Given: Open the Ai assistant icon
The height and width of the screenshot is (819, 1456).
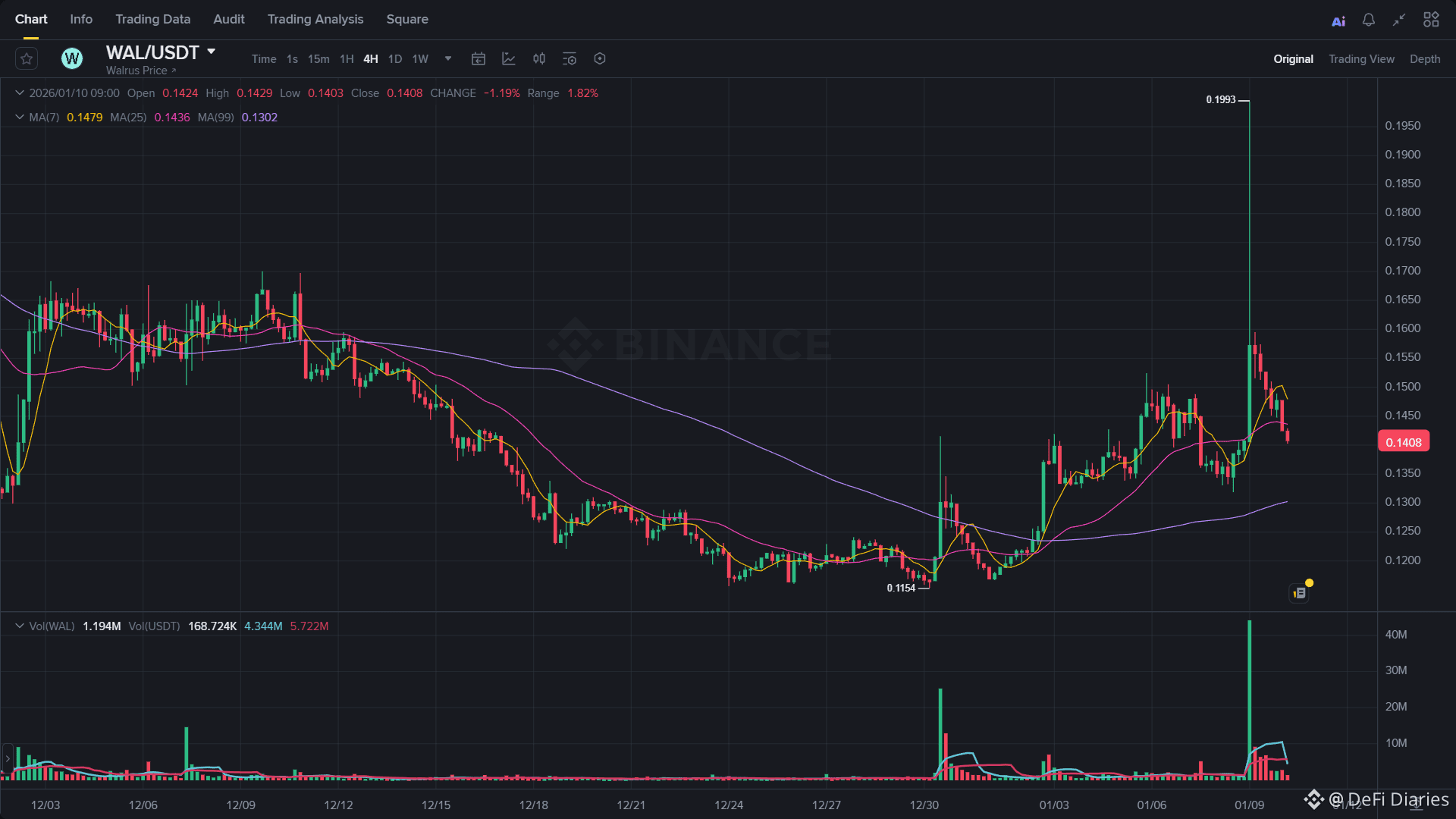Looking at the screenshot, I should click(x=1338, y=20).
